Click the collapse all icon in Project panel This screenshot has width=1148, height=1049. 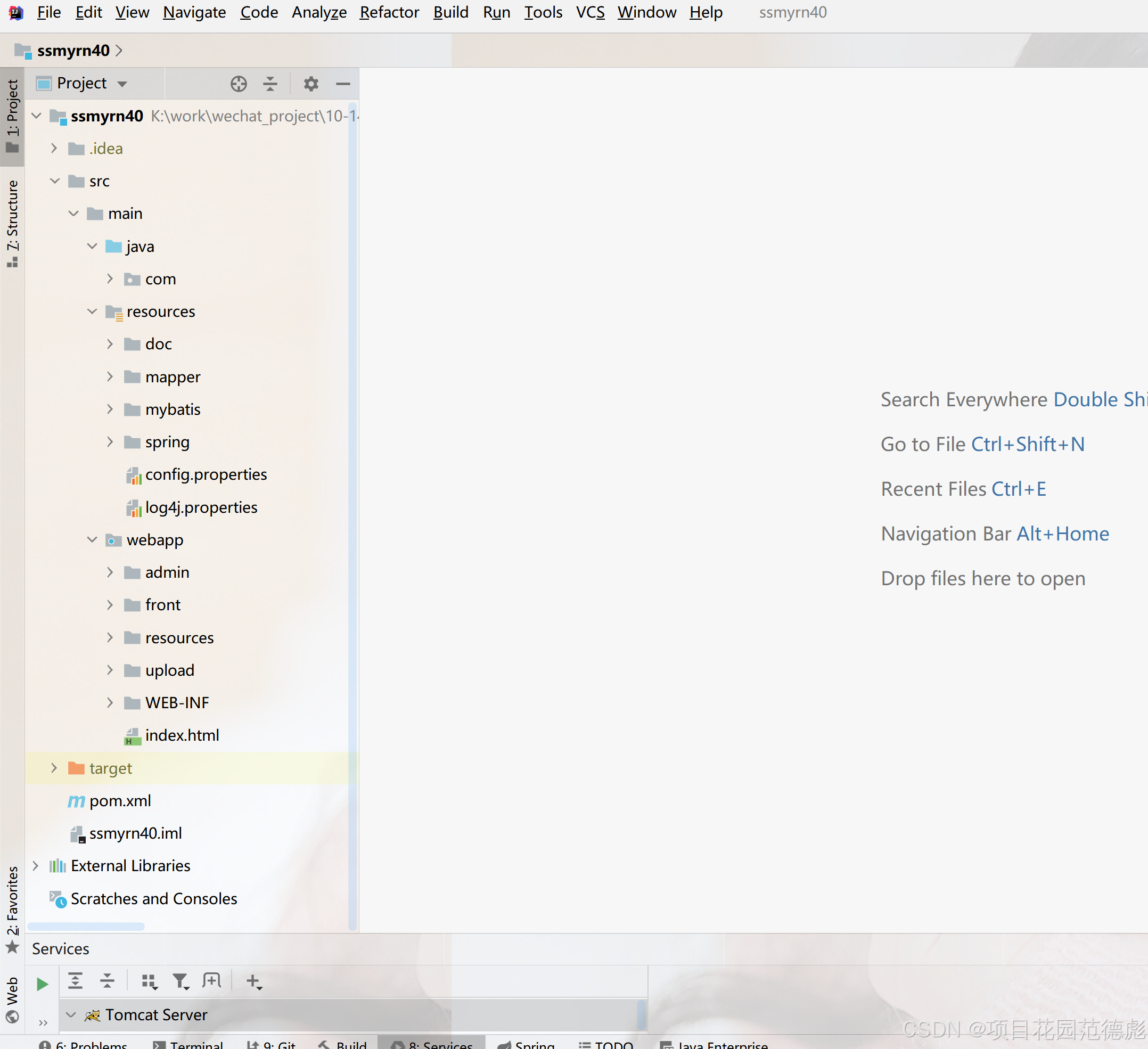270,84
